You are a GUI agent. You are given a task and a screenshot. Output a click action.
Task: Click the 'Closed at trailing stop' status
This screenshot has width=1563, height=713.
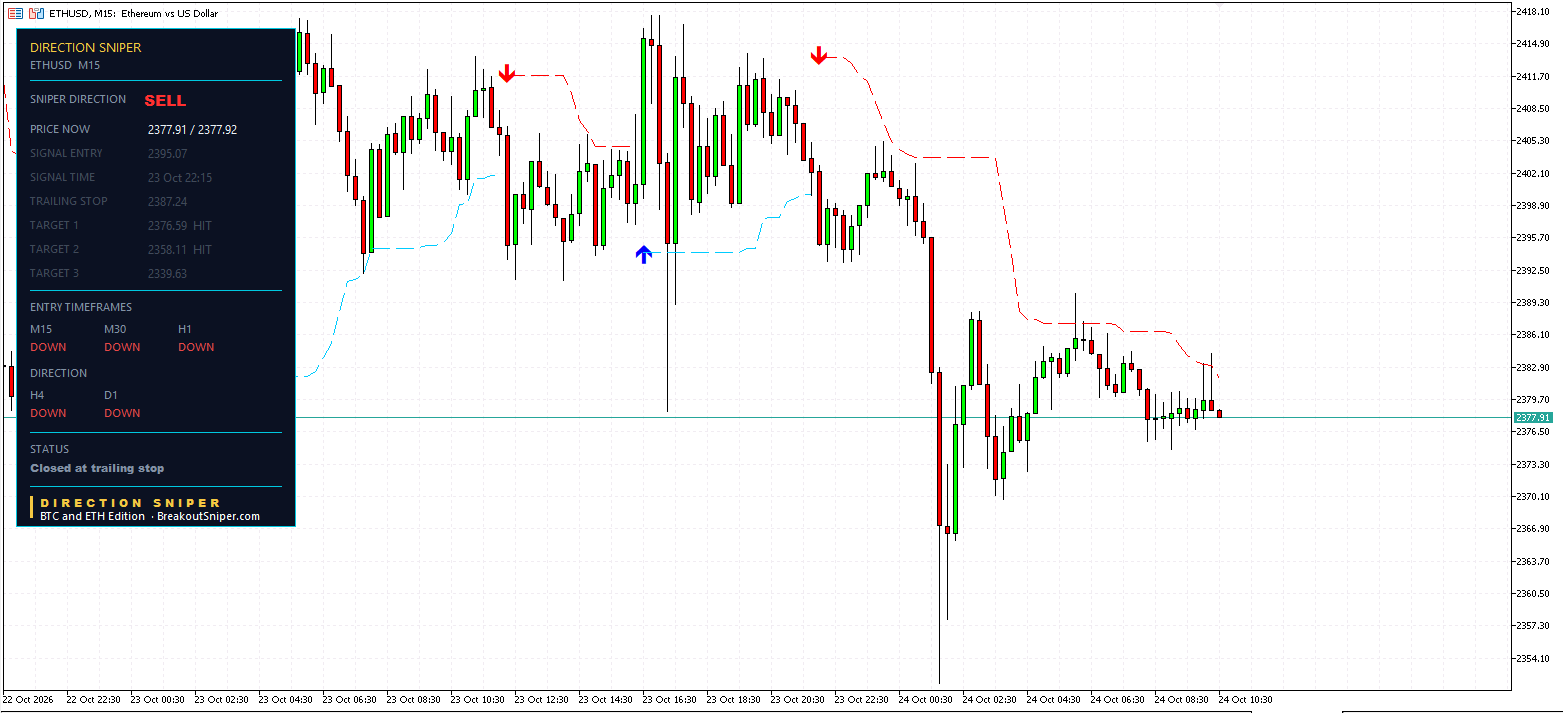pyautogui.click(x=97, y=468)
